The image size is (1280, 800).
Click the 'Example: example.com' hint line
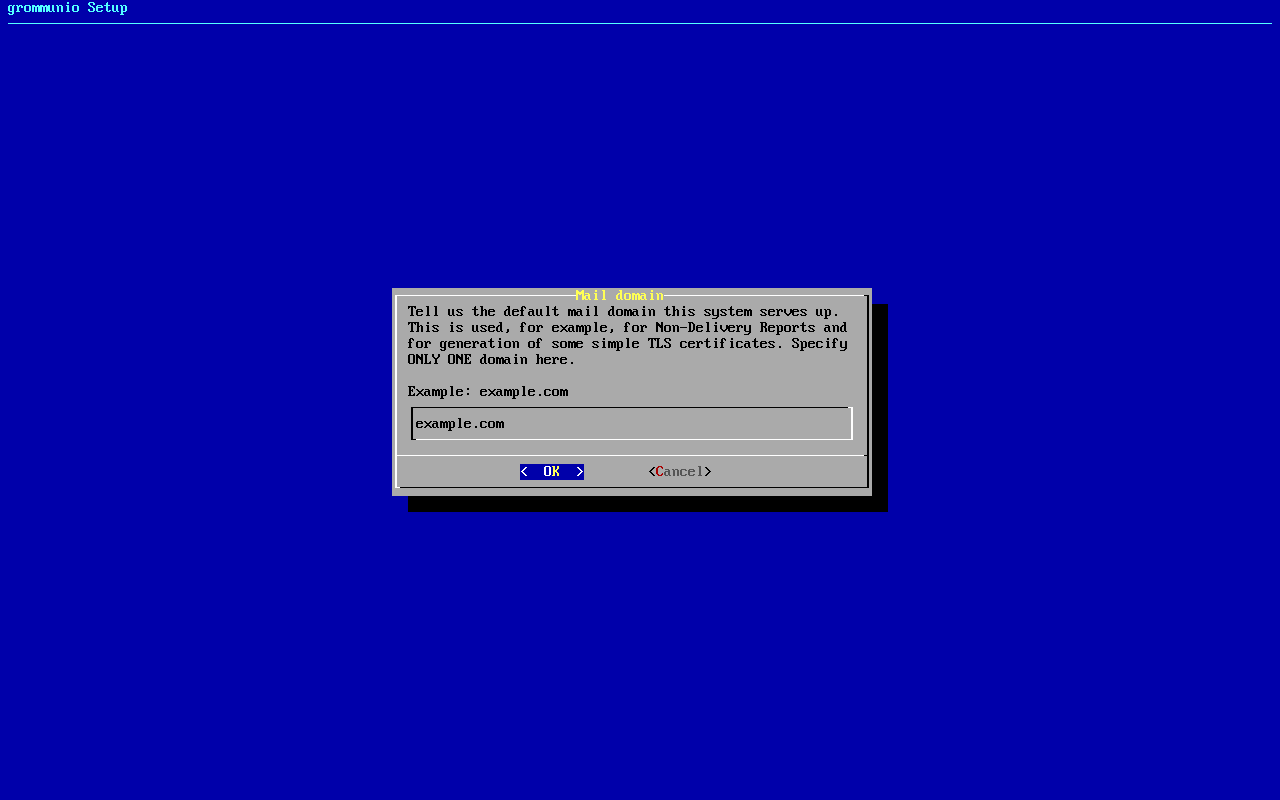(488, 392)
